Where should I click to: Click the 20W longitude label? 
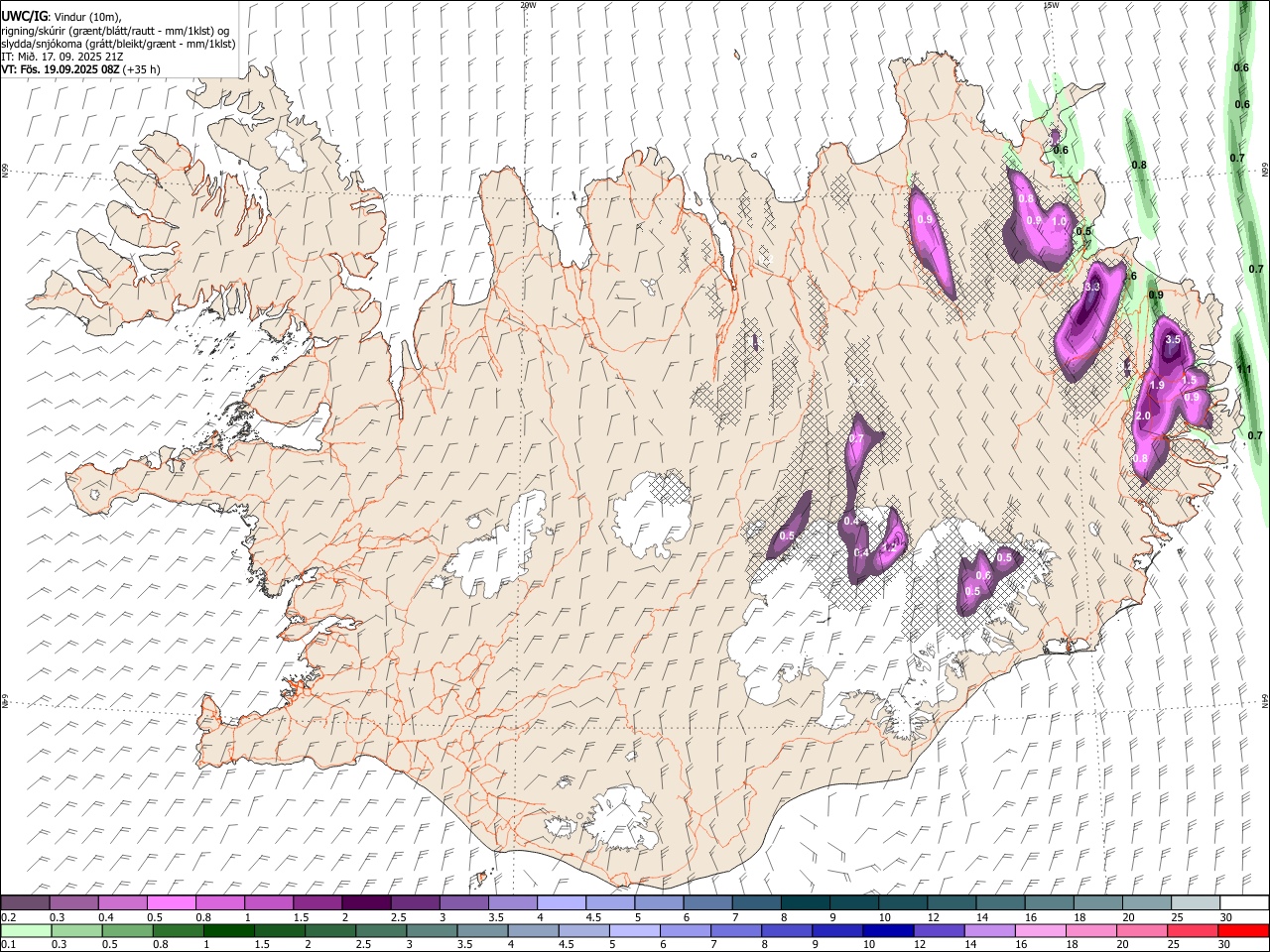point(528,5)
